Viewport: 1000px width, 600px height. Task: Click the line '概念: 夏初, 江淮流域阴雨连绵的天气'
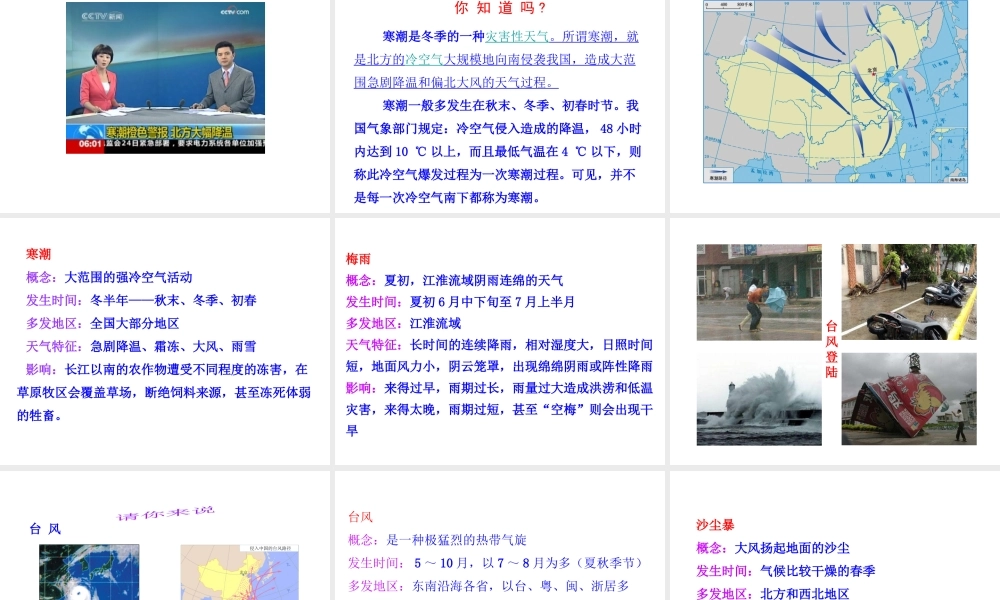[x=455, y=281]
